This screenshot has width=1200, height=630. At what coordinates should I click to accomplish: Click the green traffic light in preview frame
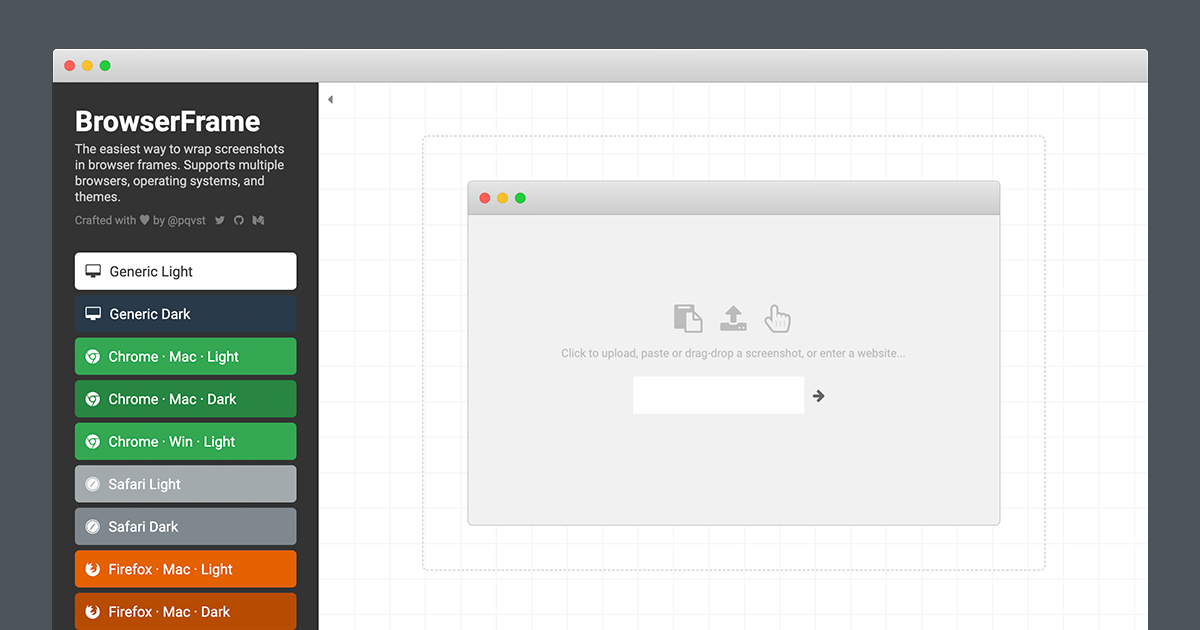(519, 198)
